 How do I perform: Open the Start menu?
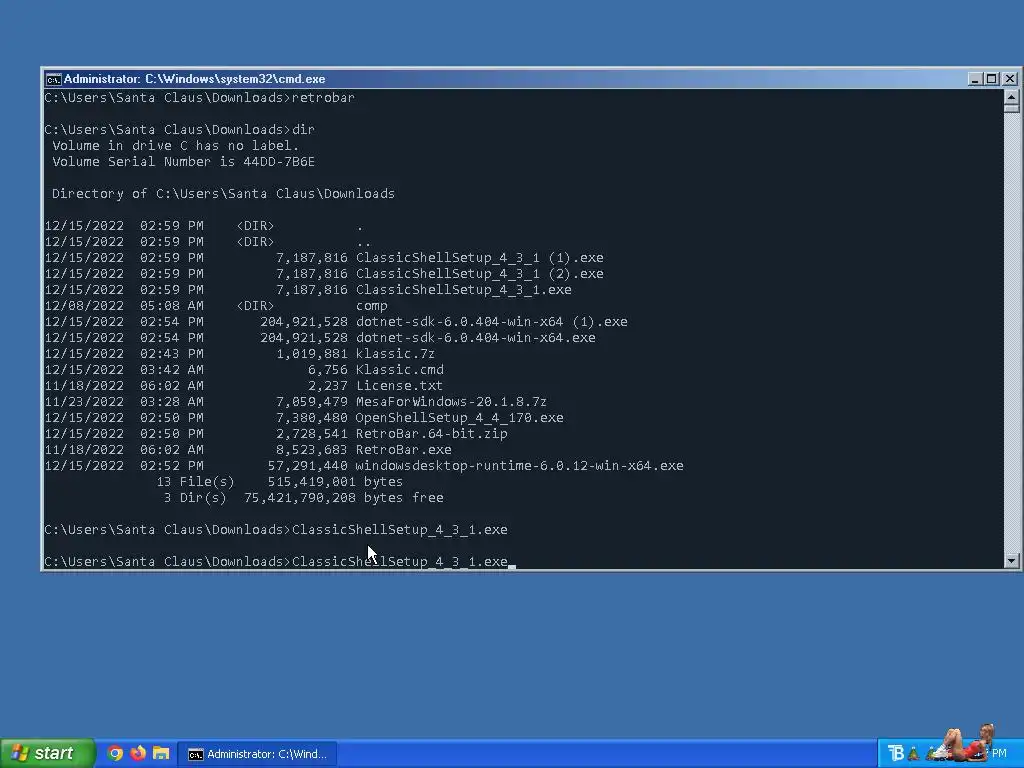click(47, 753)
